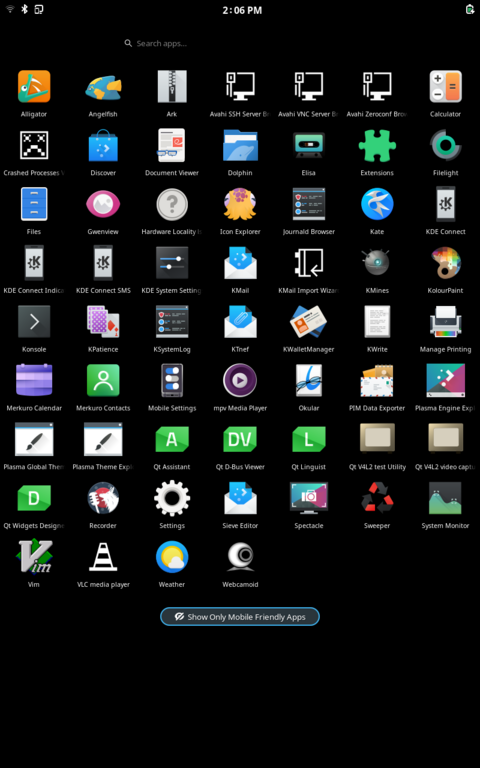Open Avahi Zeroconf Browser
Screen dimensions: 480x768
[x=377, y=87]
